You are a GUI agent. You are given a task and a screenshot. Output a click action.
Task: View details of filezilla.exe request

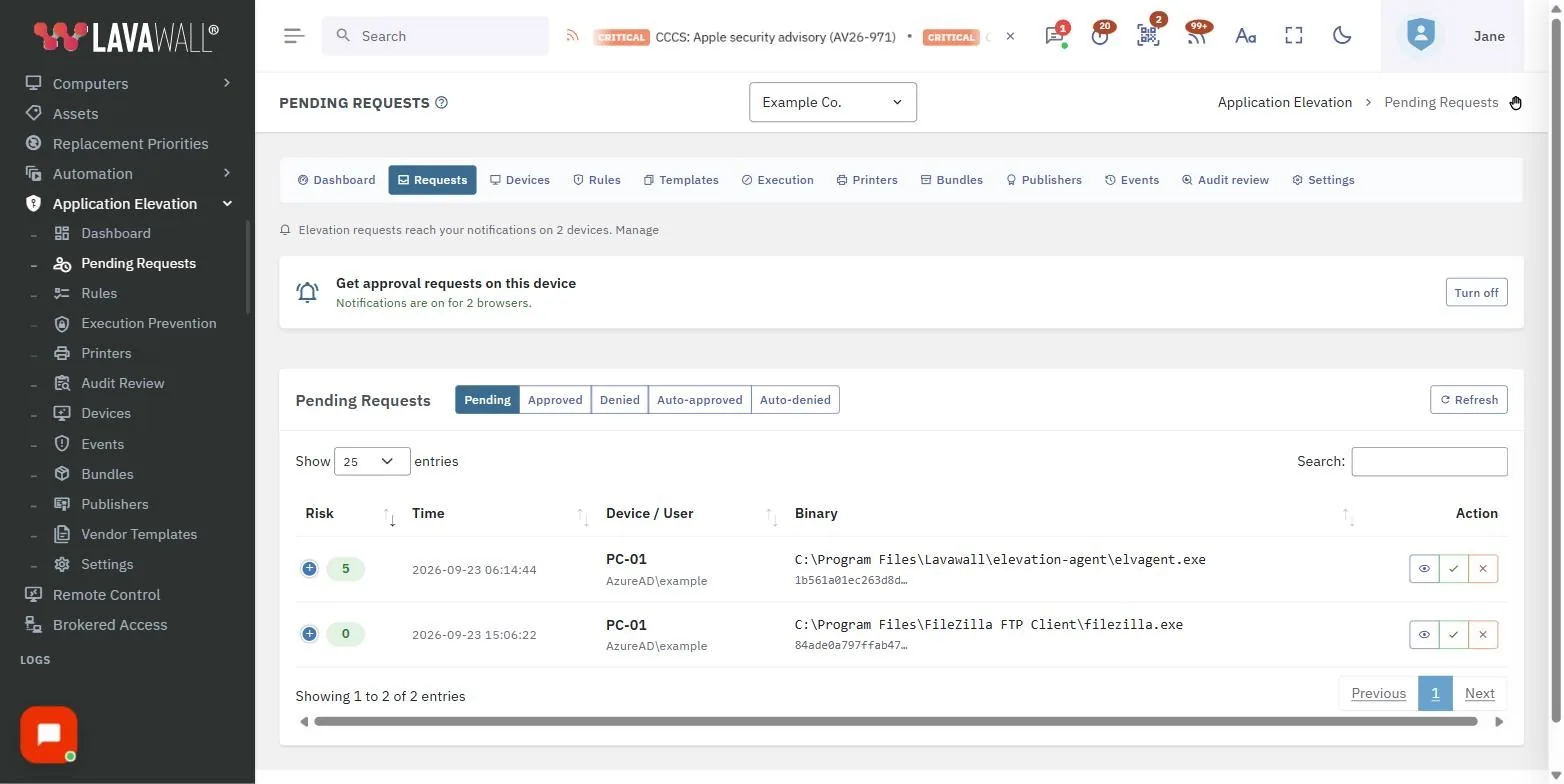click(1424, 634)
